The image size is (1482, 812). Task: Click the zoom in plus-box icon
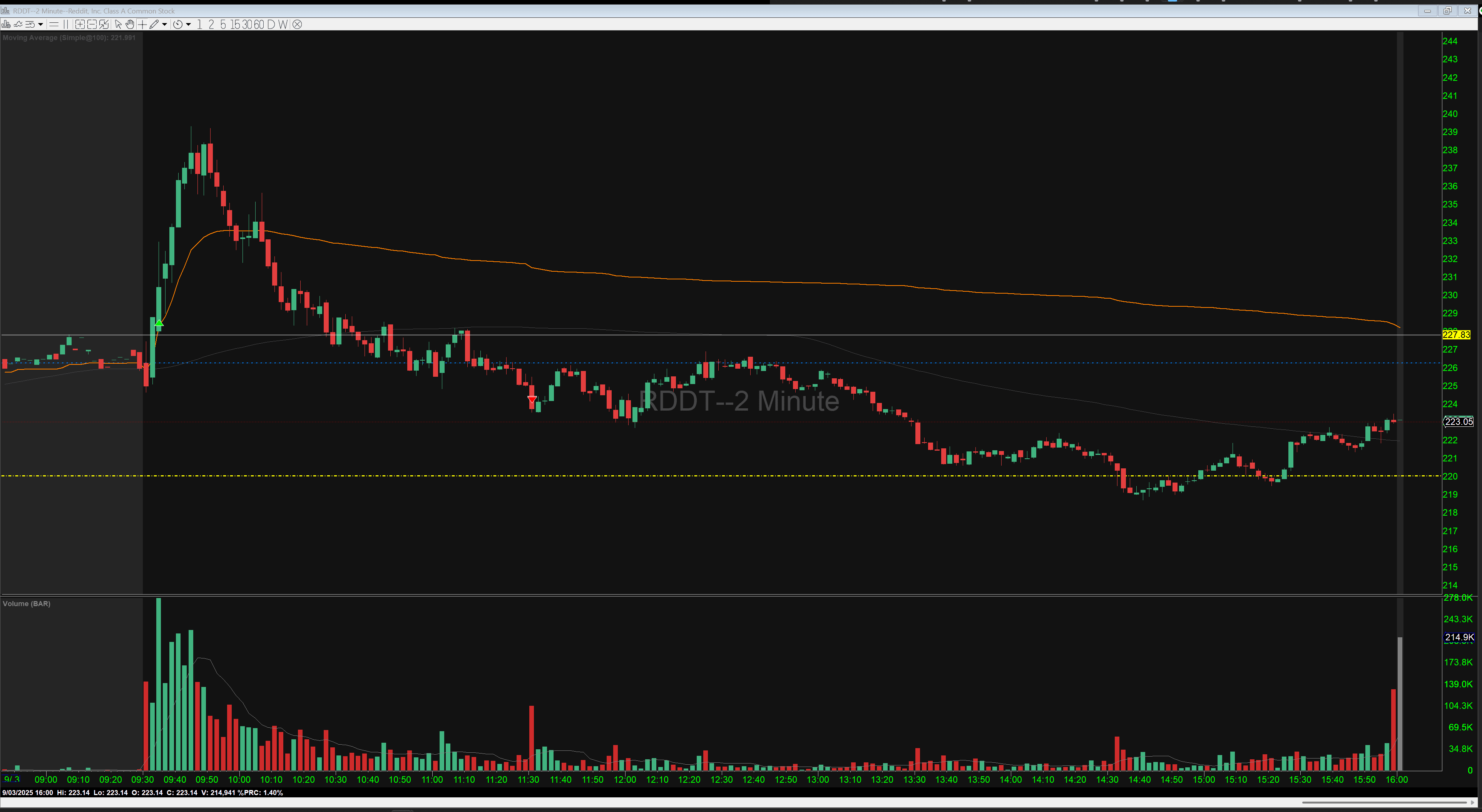tap(80, 25)
